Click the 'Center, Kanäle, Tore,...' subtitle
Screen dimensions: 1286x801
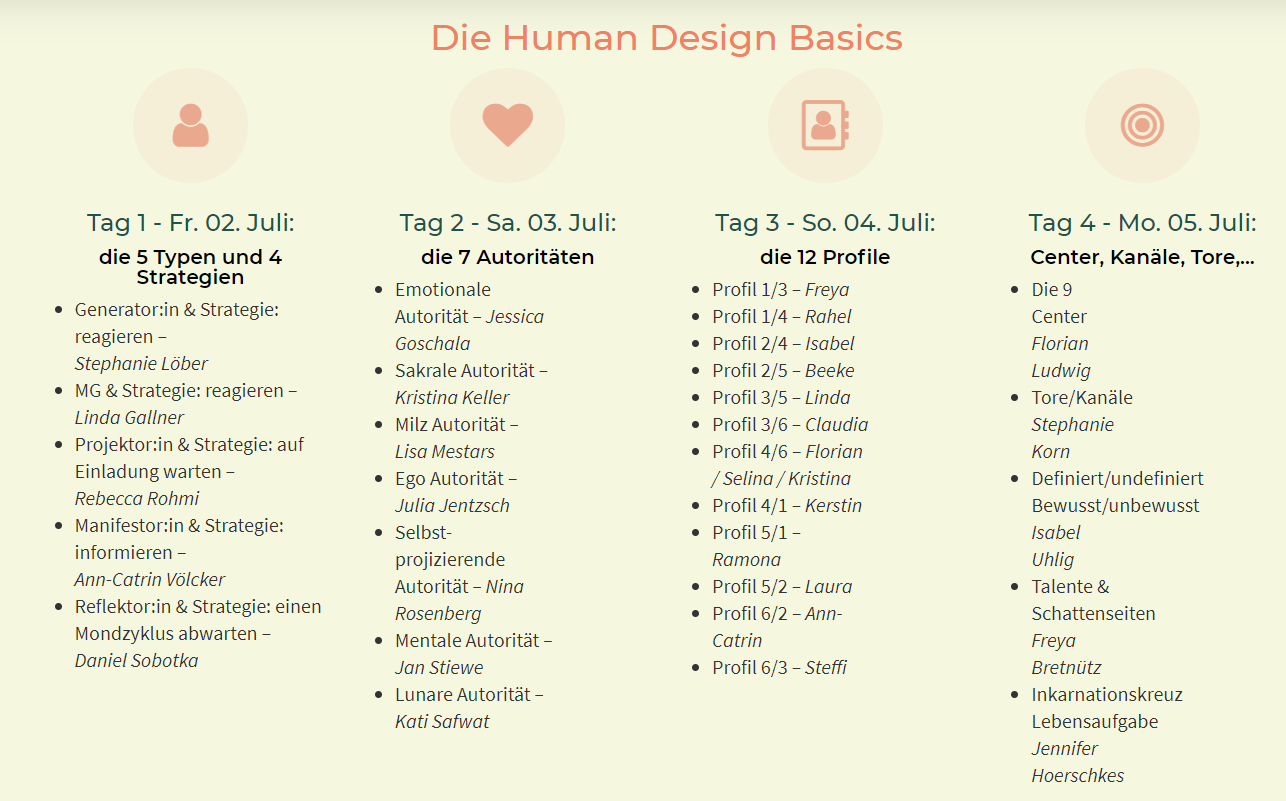click(1142, 257)
